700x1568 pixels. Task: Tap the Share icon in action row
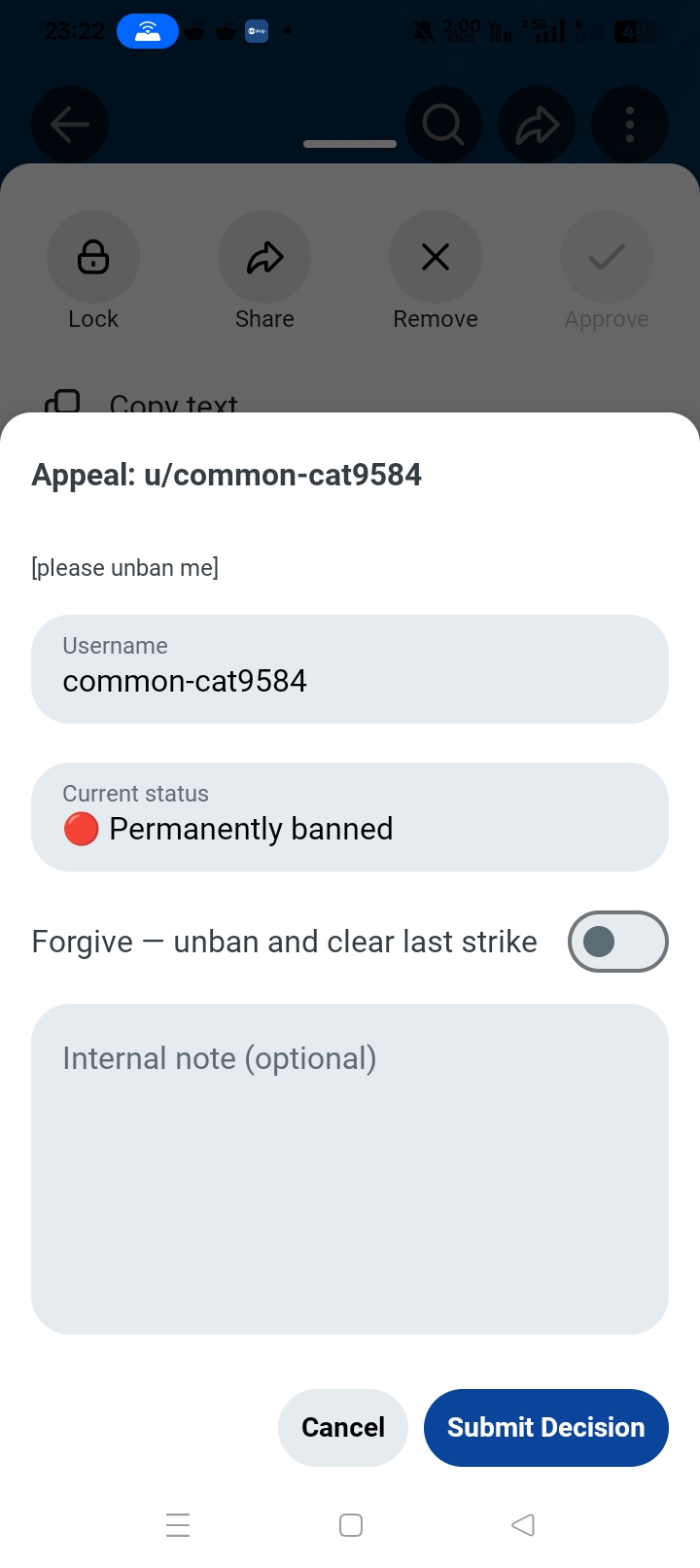pos(264,257)
